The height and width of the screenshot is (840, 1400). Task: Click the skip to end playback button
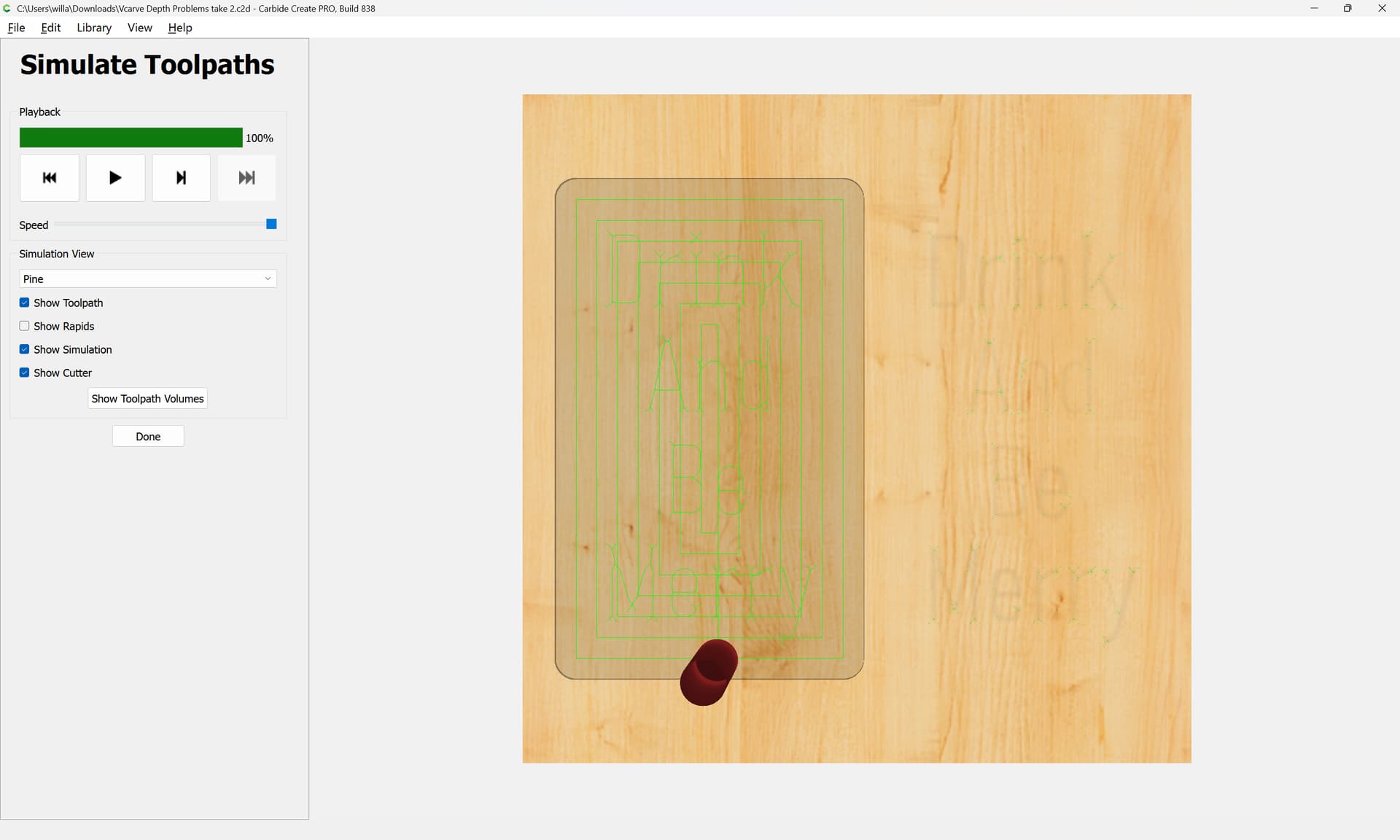pos(246,178)
